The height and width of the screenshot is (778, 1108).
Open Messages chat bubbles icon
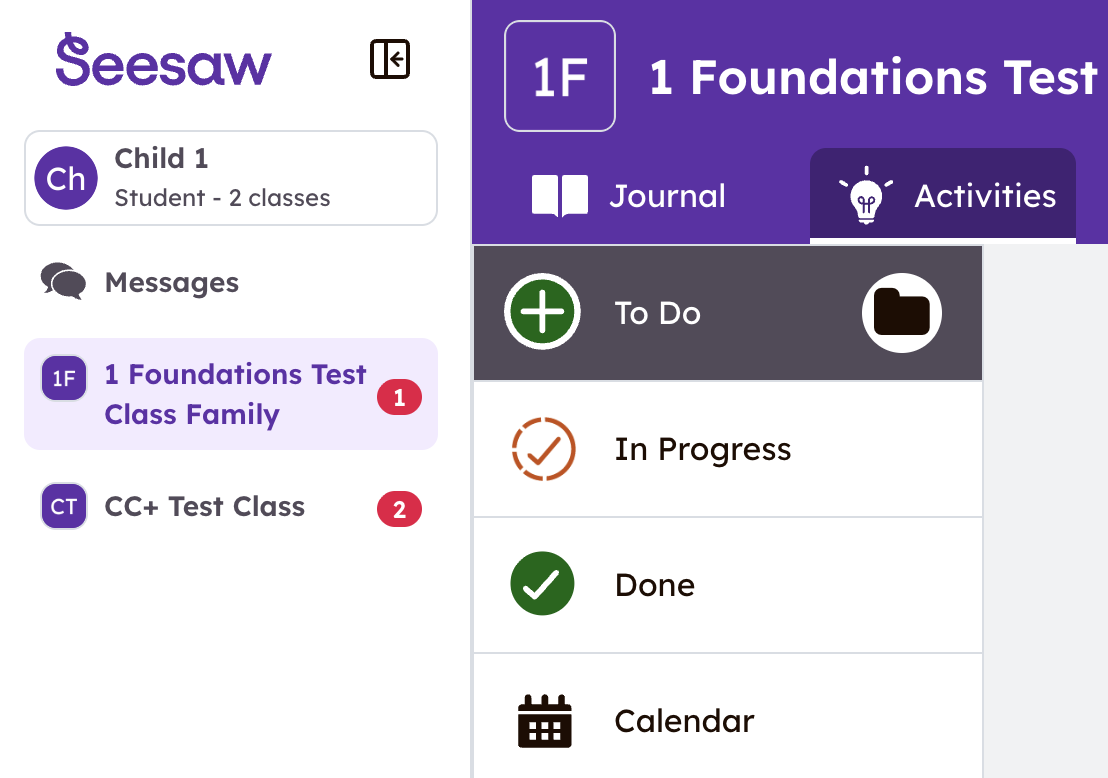tap(64, 282)
